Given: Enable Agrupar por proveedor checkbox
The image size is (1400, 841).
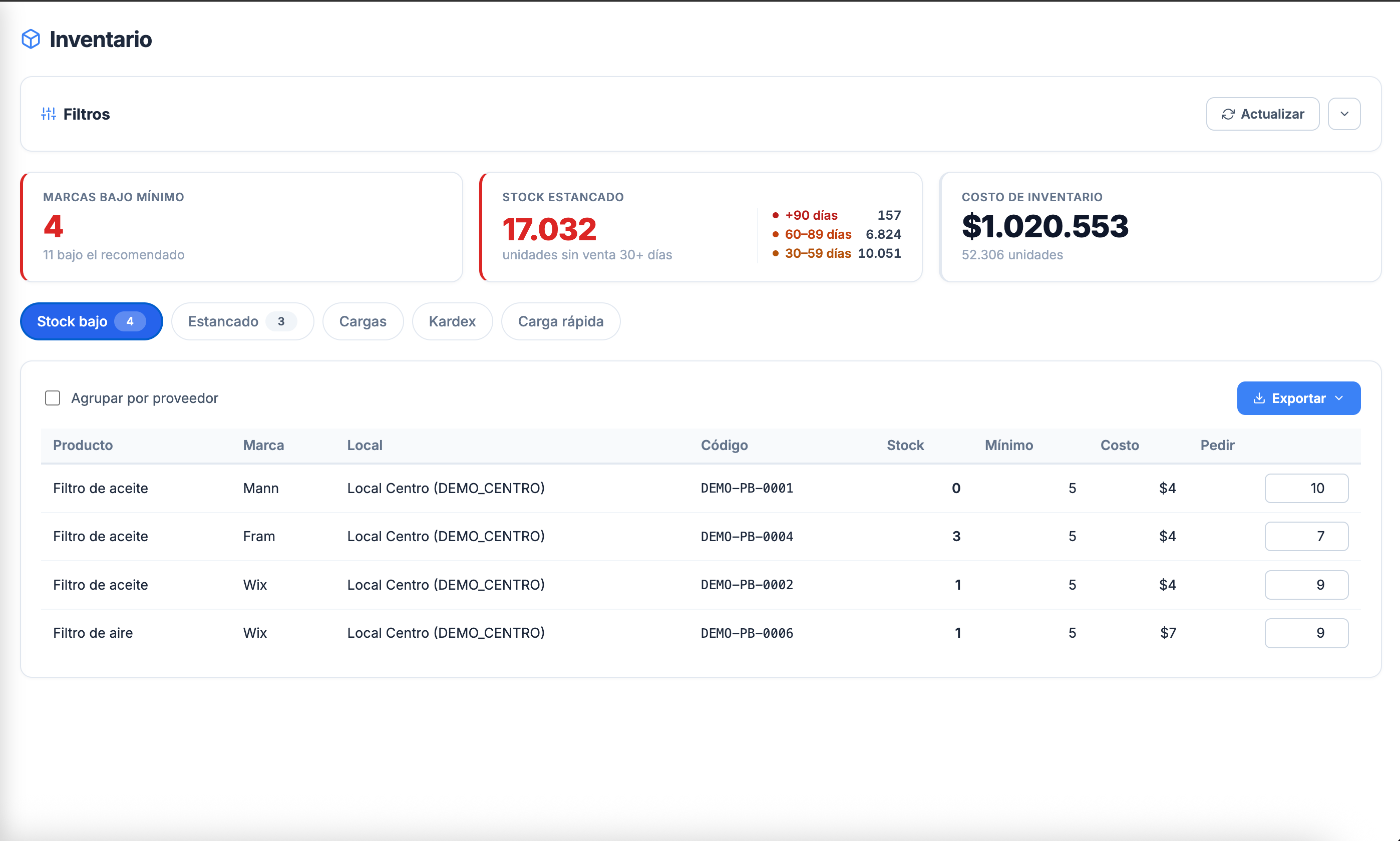Looking at the screenshot, I should pos(53,398).
